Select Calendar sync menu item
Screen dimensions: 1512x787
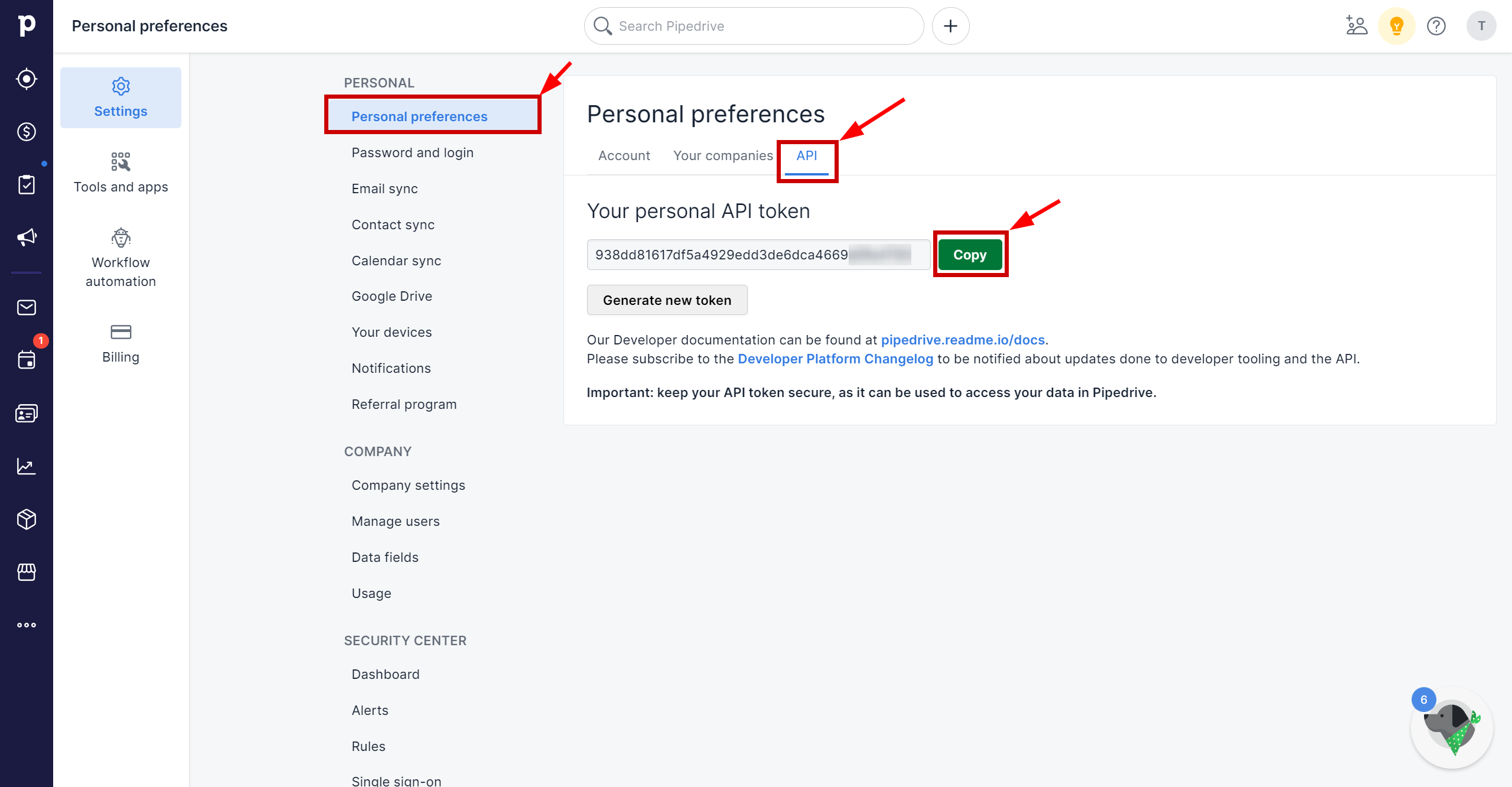pyautogui.click(x=396, y=261)
